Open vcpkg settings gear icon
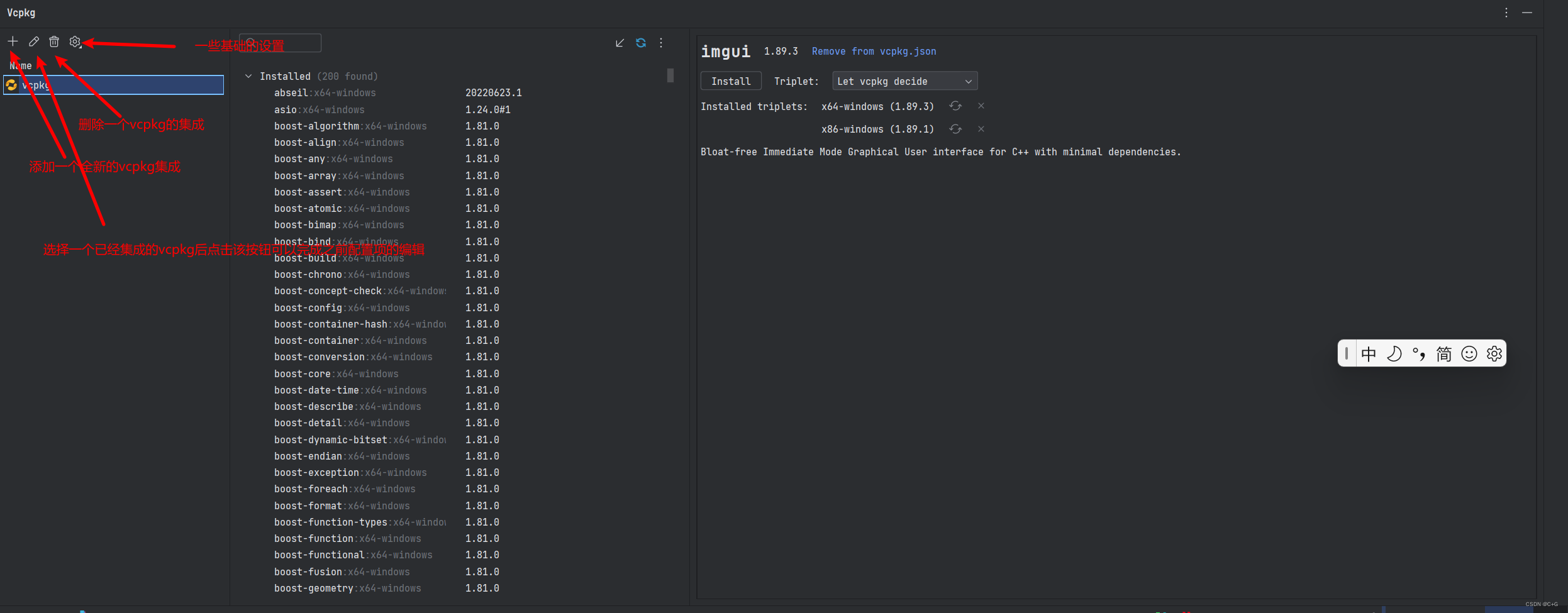Screen dimensions: 1568x613 point(75,41)
